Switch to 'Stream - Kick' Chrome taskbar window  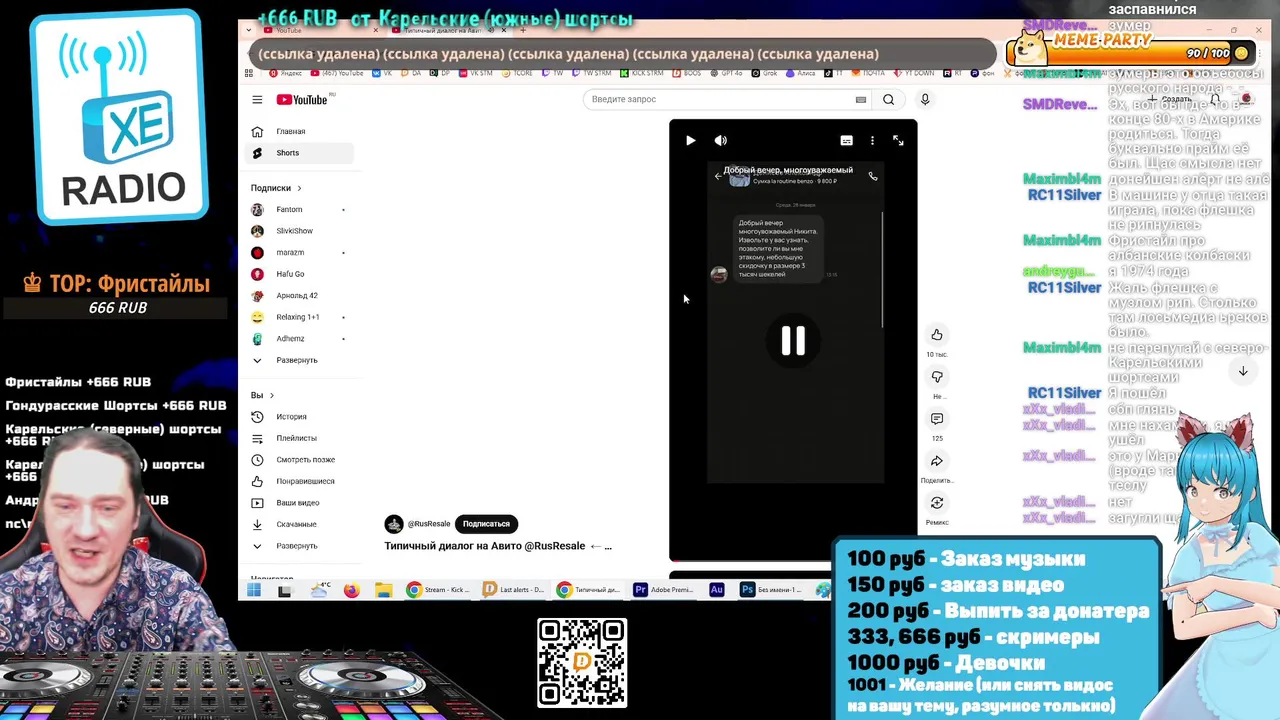pyautogui.click(x=438, y=590)
